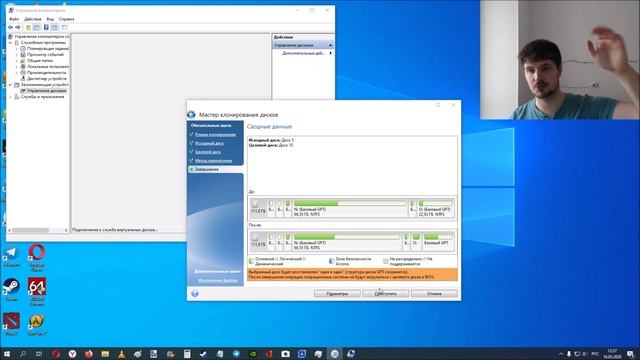This screenshot has height=360, width=640.
Task: Click the Отмена button in clone wizard
Action: (x=434, y=293)
